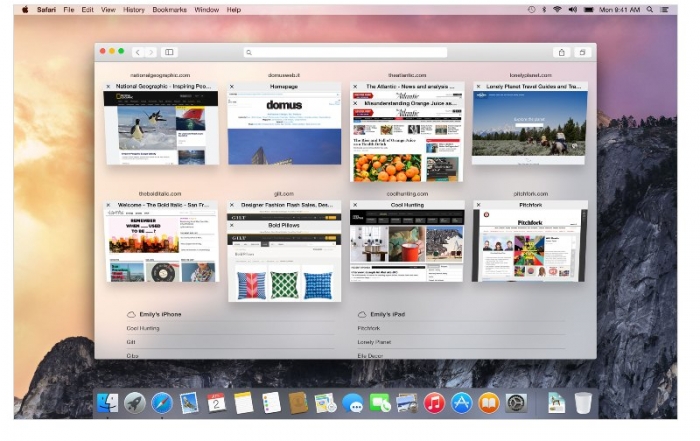Close The Atlantic - News and analysis tab
Screen dimensions: 700x441
click(355, 86)
